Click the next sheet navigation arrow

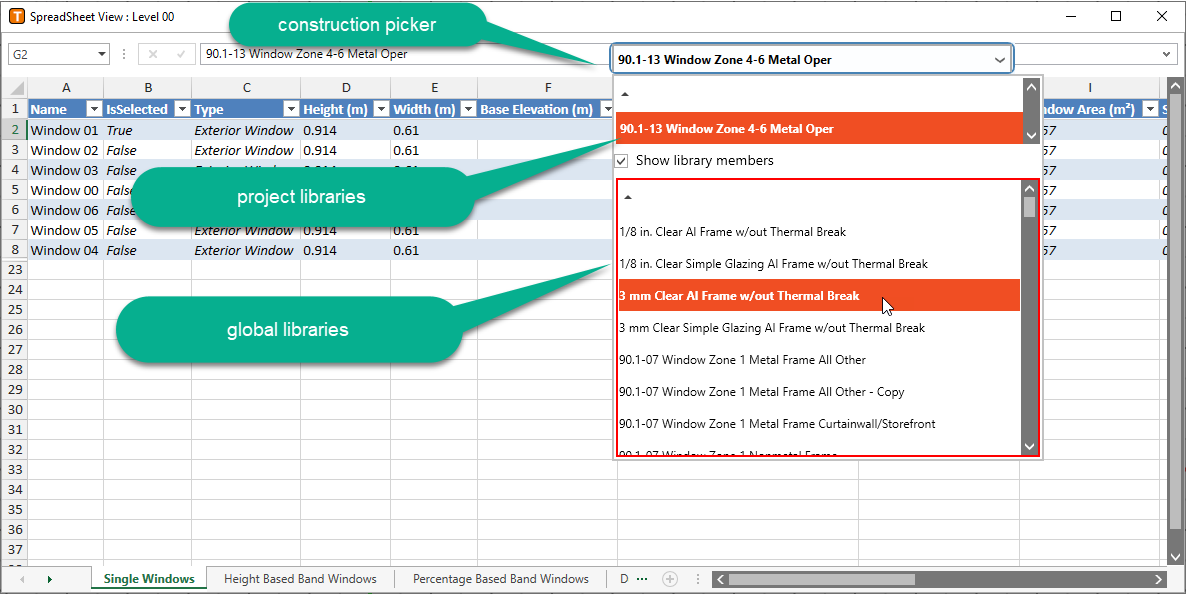coord(49,579)
